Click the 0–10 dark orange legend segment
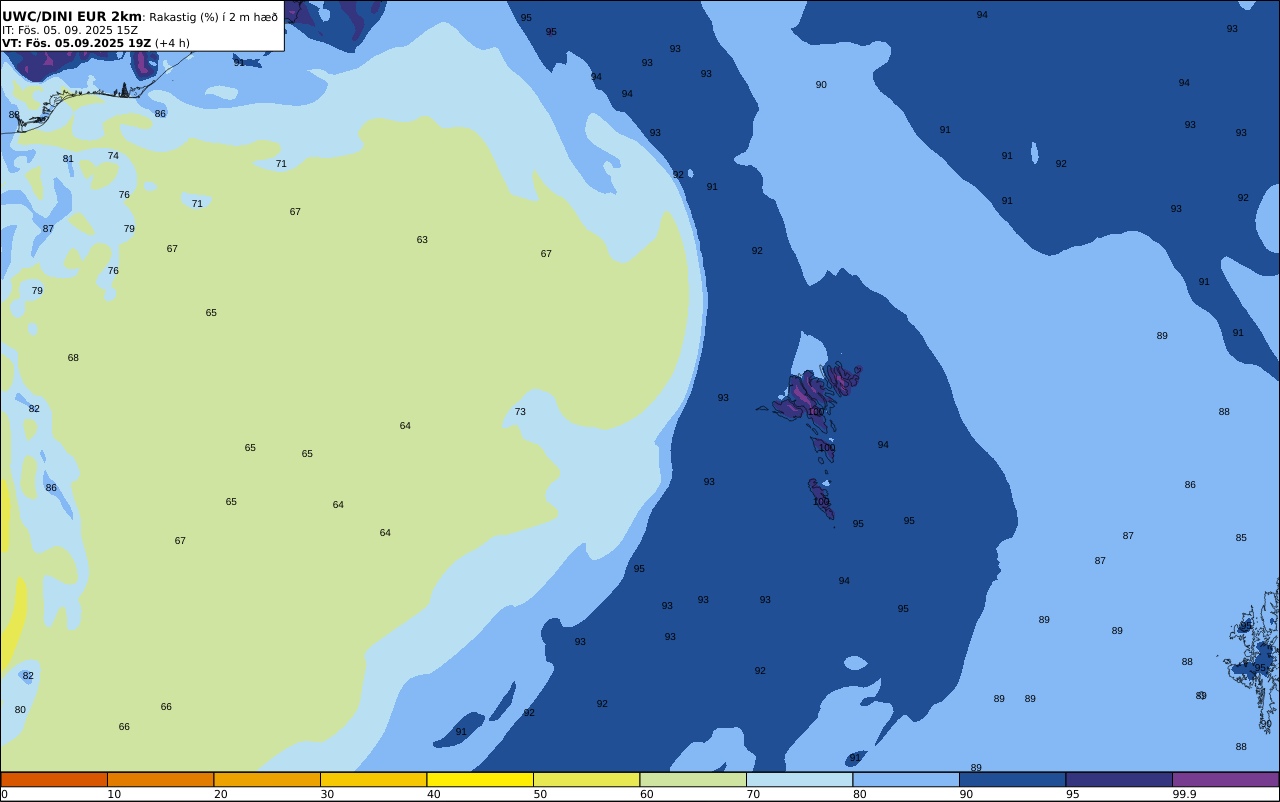1280x802 pixels. [54, 779]
